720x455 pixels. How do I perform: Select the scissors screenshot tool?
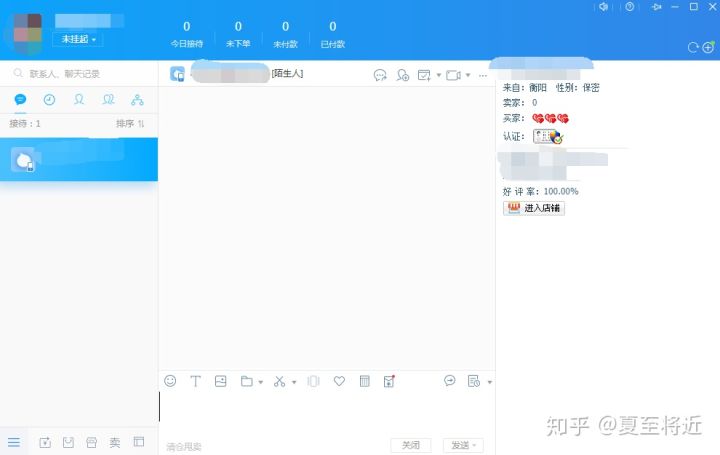(279, 381)
